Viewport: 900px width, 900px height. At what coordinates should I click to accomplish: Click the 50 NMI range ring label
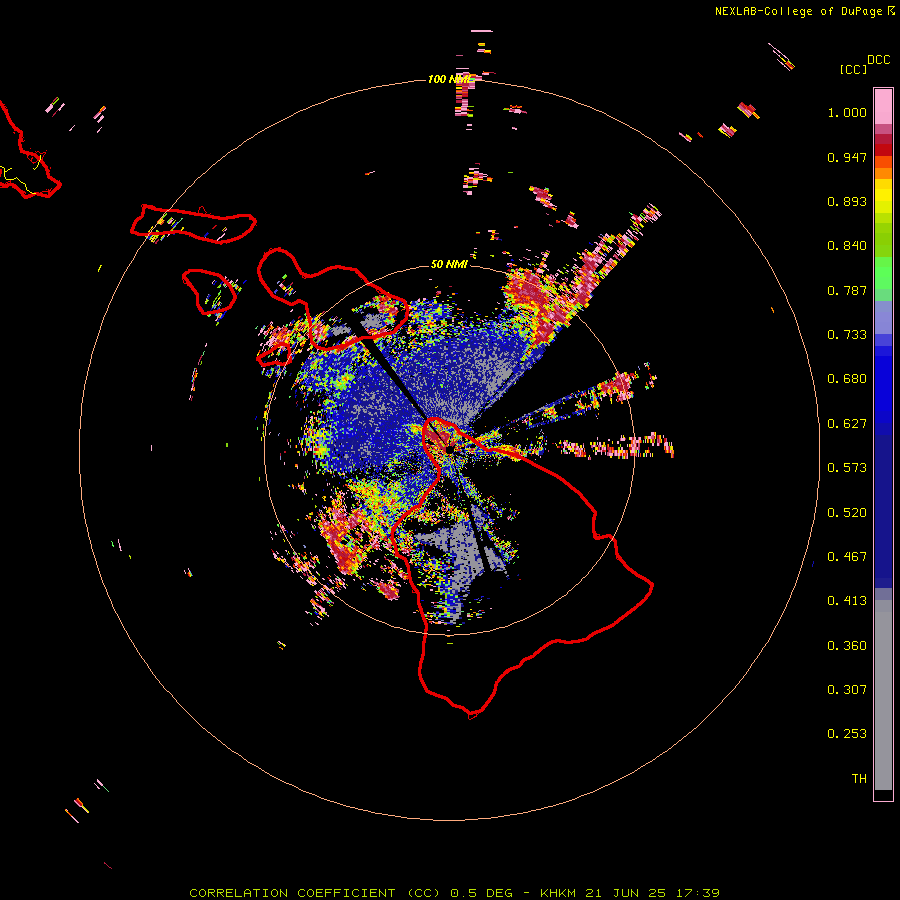click(x=449, y=264)
